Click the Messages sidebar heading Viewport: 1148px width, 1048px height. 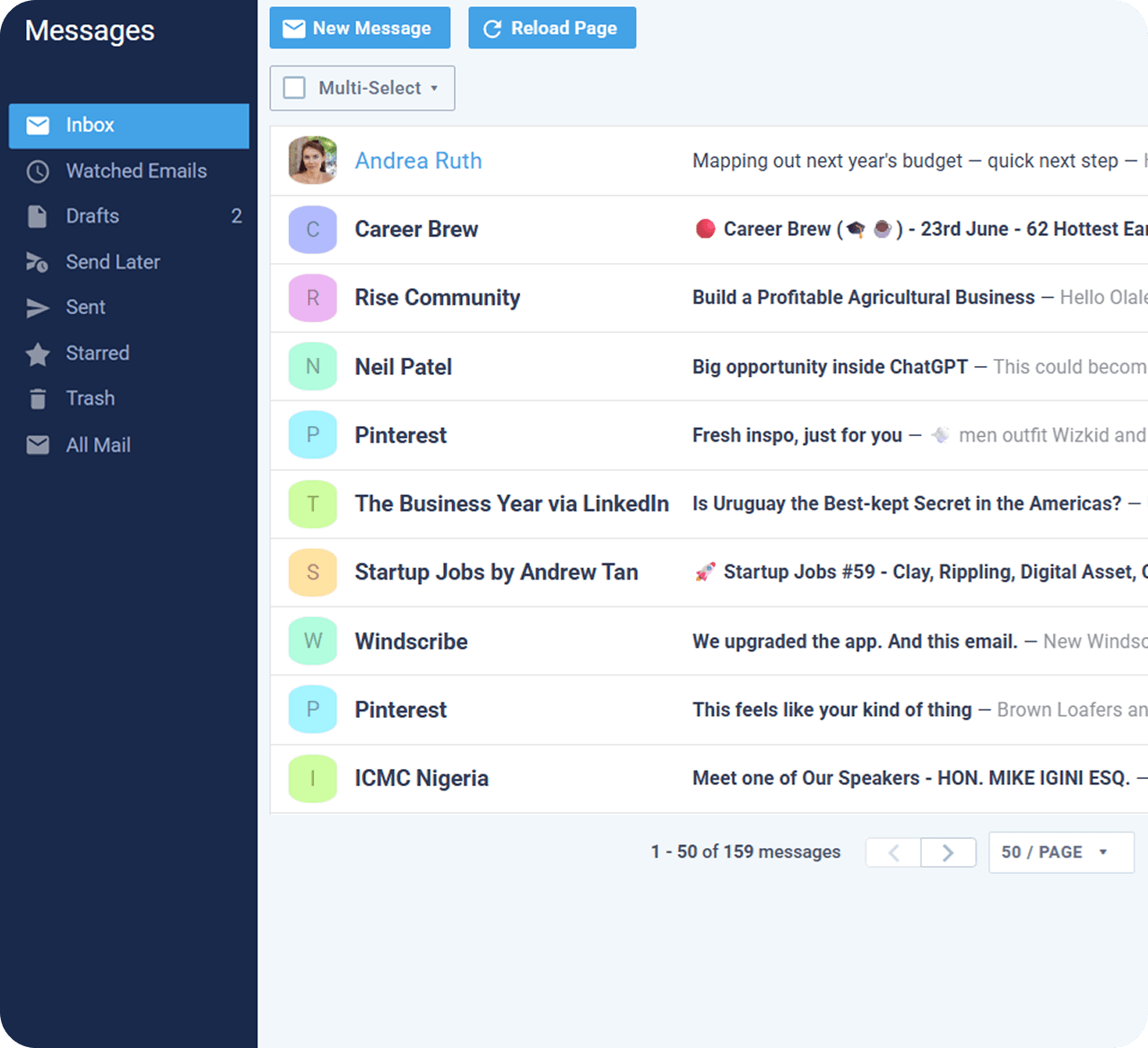point(90,31)
